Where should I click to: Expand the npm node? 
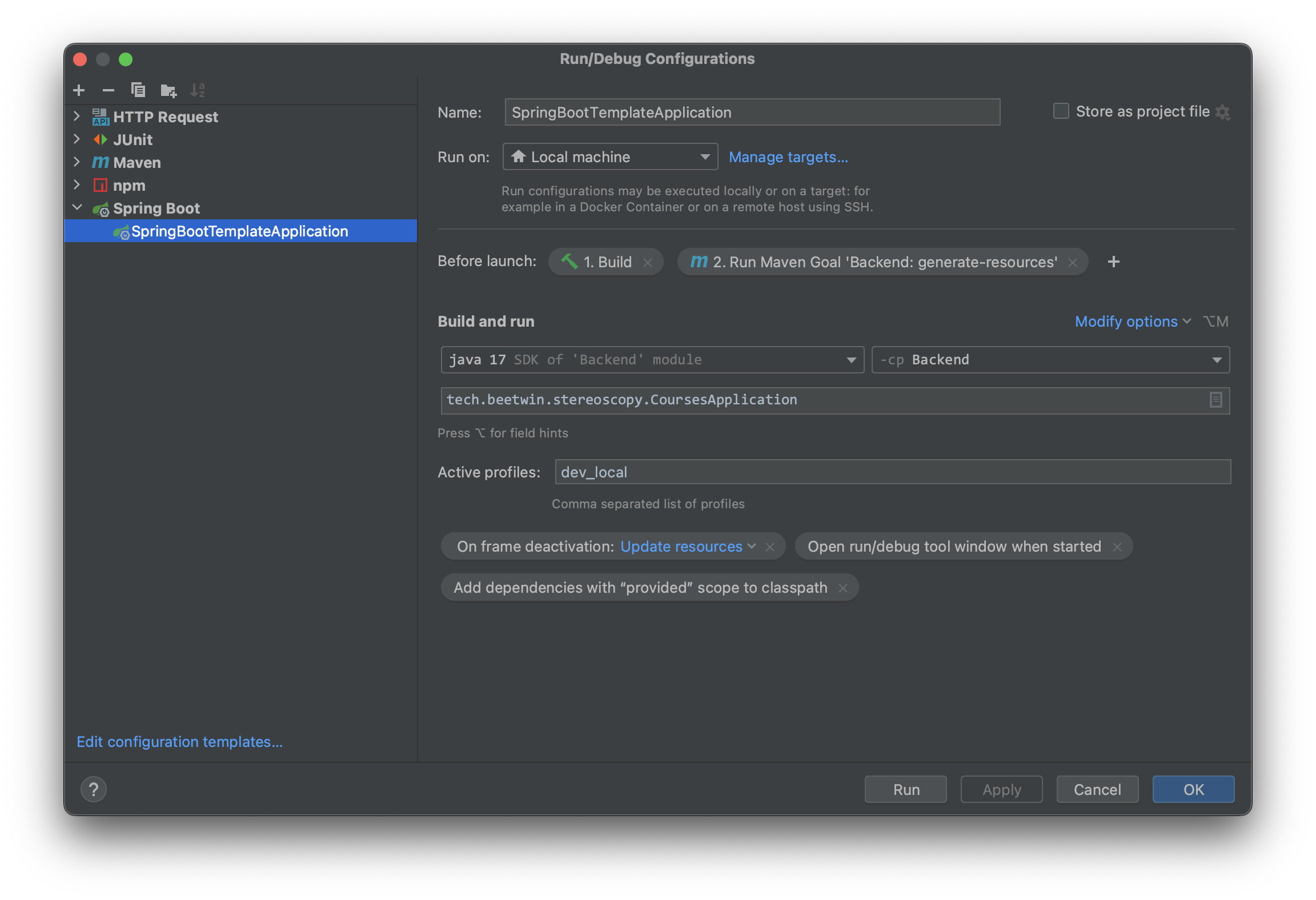[77, 185]
